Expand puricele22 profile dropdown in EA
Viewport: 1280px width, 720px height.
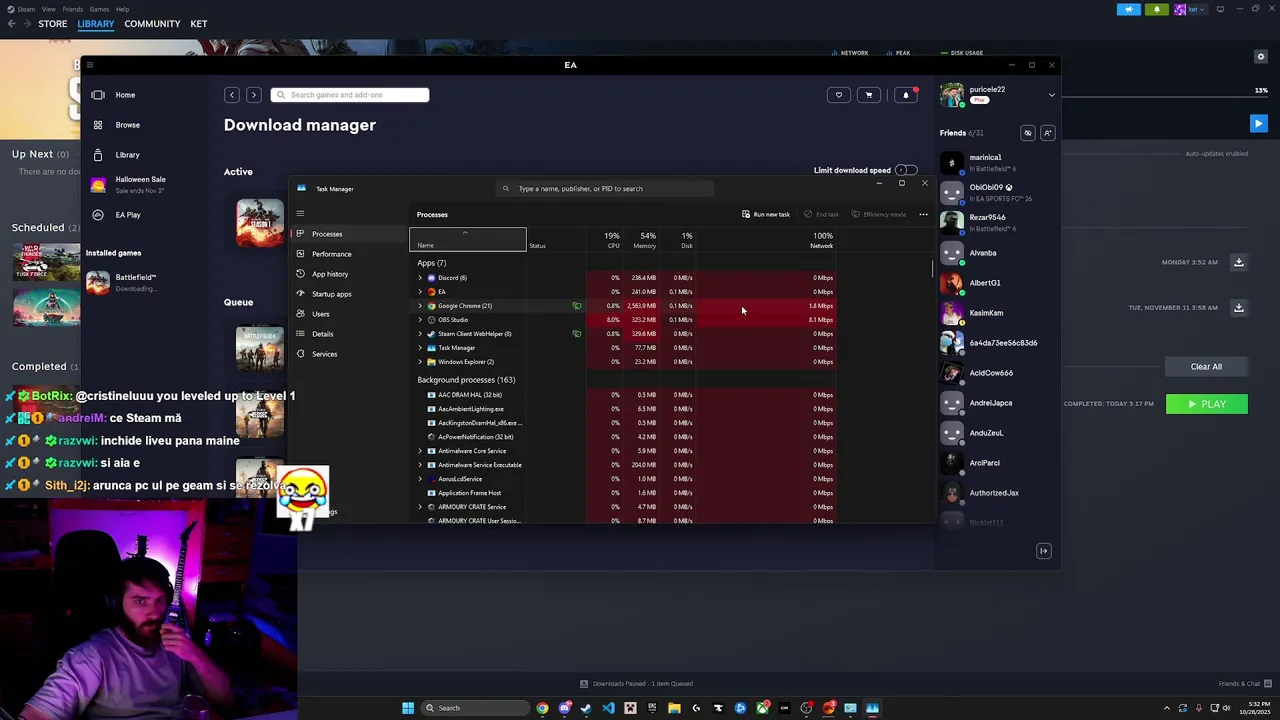(1051, 95)
